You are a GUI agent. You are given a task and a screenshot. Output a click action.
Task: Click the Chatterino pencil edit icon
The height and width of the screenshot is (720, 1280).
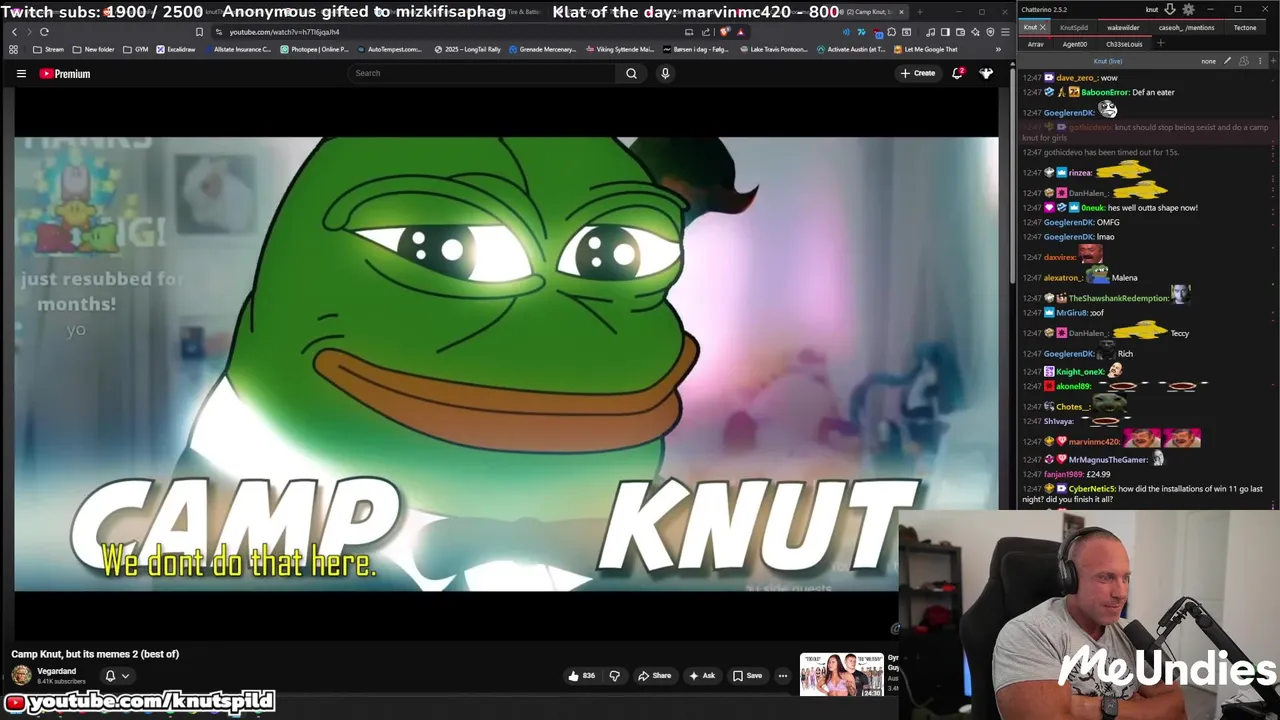click(x=1227, y=61)
